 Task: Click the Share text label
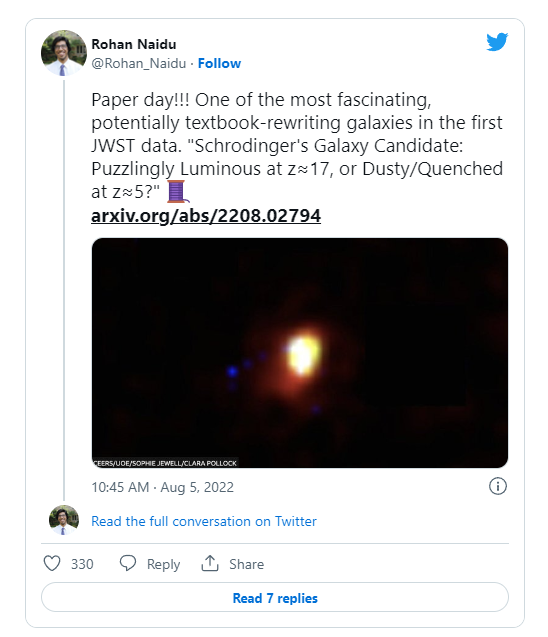coord(247,564)
